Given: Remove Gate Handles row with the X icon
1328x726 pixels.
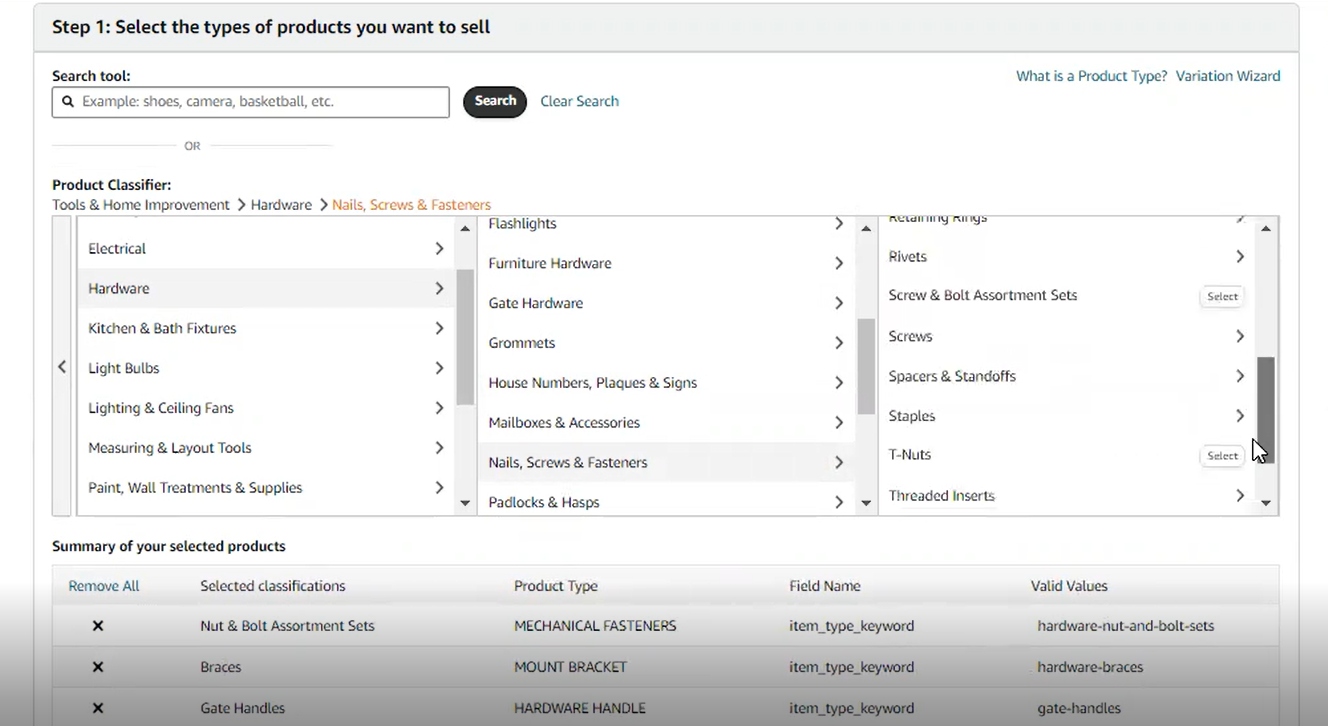Looking at the screenshot, I should coord(97,707).
